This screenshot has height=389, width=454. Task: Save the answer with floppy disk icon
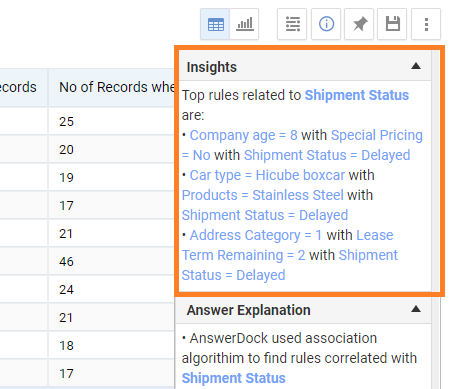click(x=392, y=24)
